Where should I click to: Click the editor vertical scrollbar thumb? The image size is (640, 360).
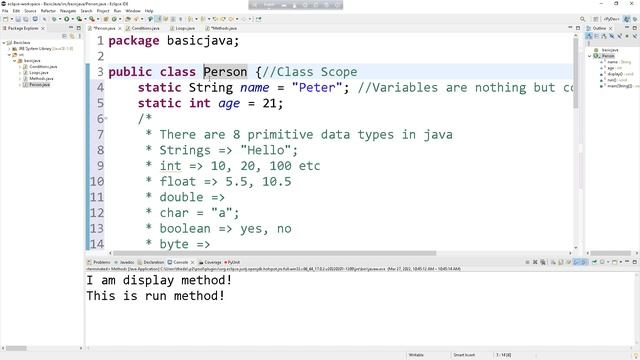[576, 73]
